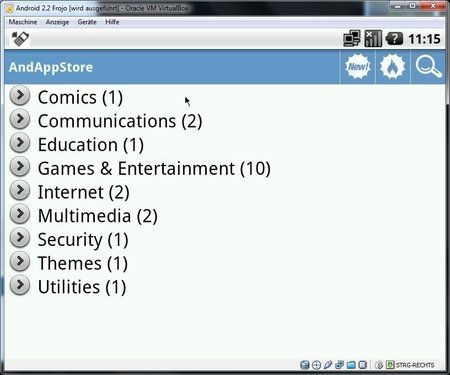Screen dimensions: 450x375
Task: Open the Anzeige menu
Action: [x=57, y=22]
